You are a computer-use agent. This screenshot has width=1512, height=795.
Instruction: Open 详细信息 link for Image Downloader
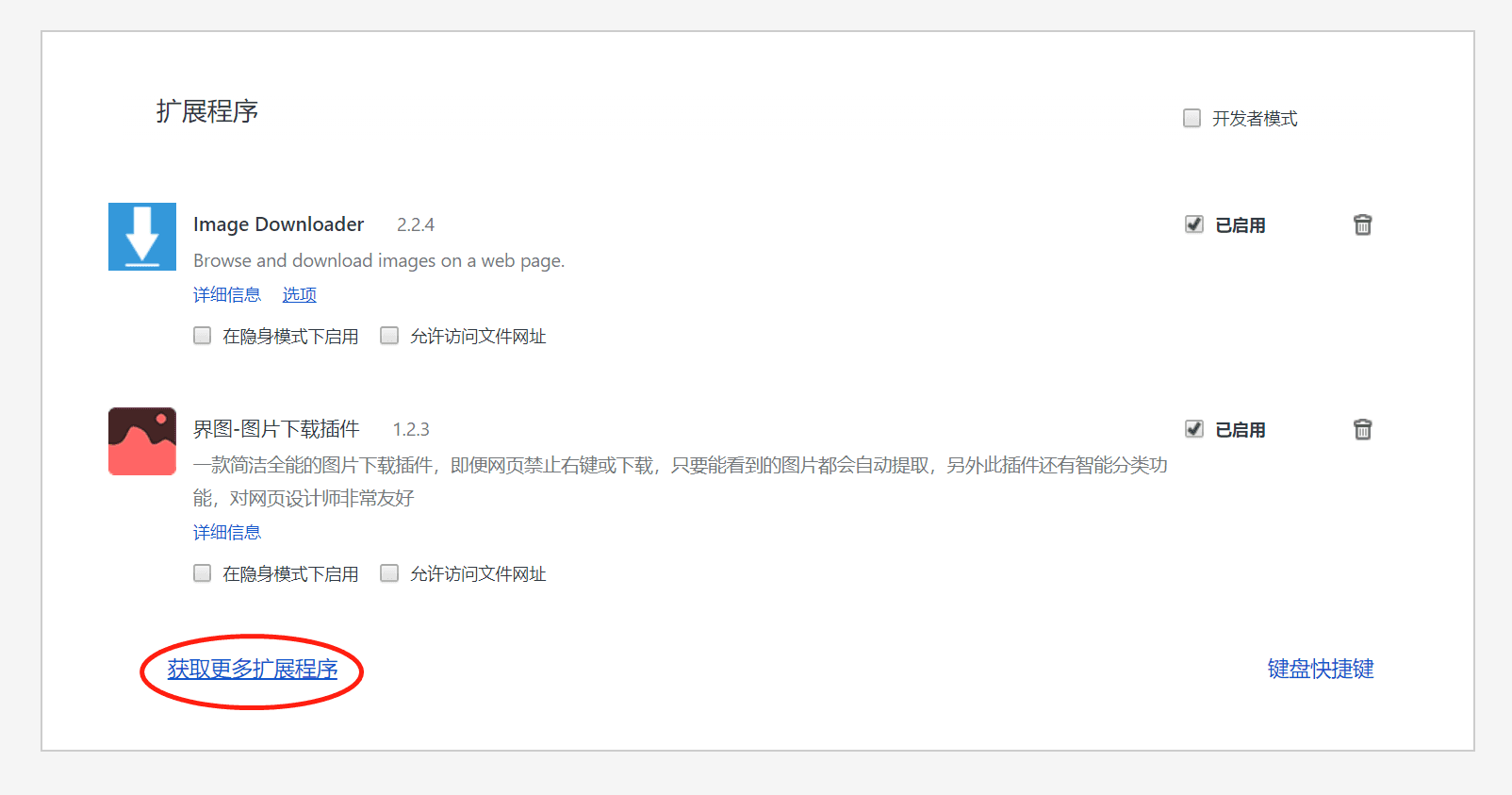(227, 295)
